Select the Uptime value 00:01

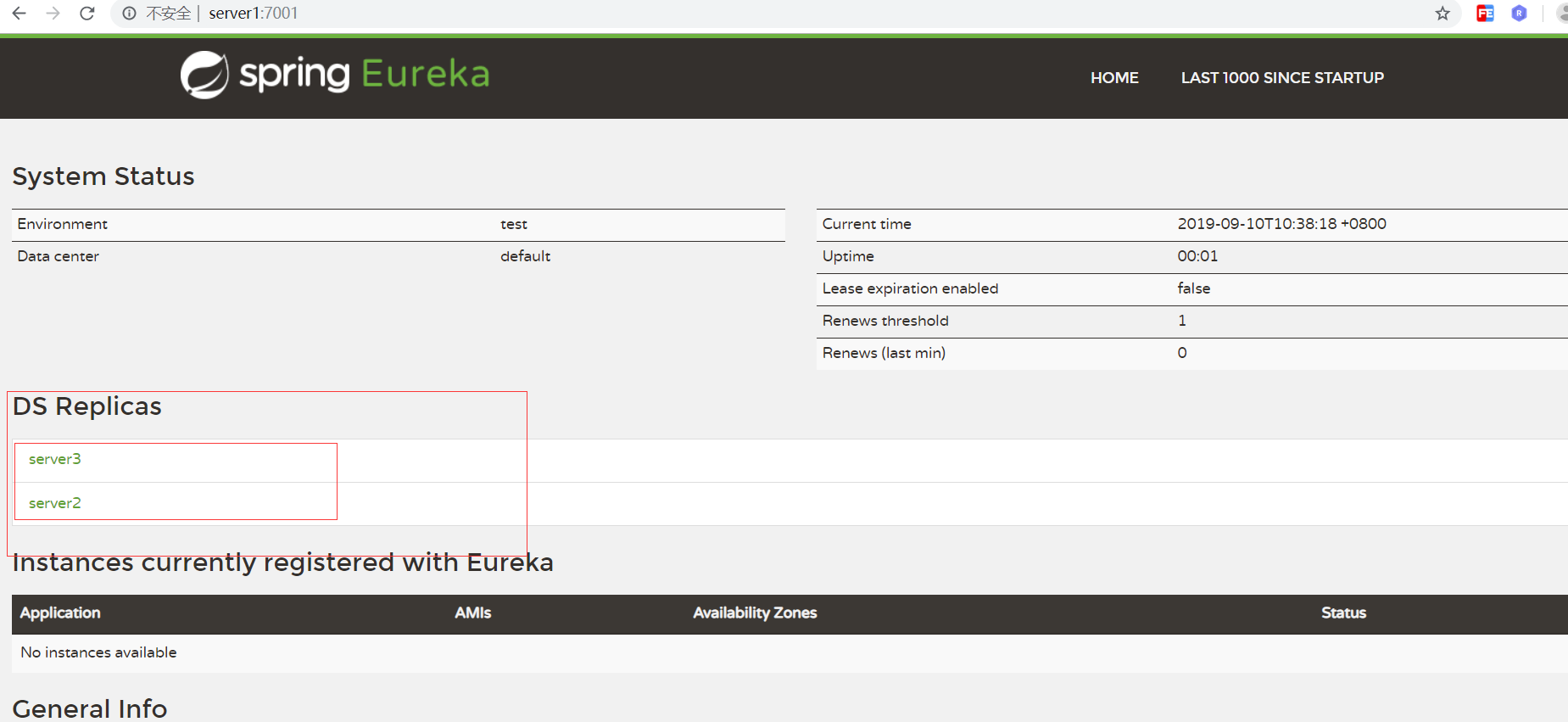click(x=1197, y=256)
